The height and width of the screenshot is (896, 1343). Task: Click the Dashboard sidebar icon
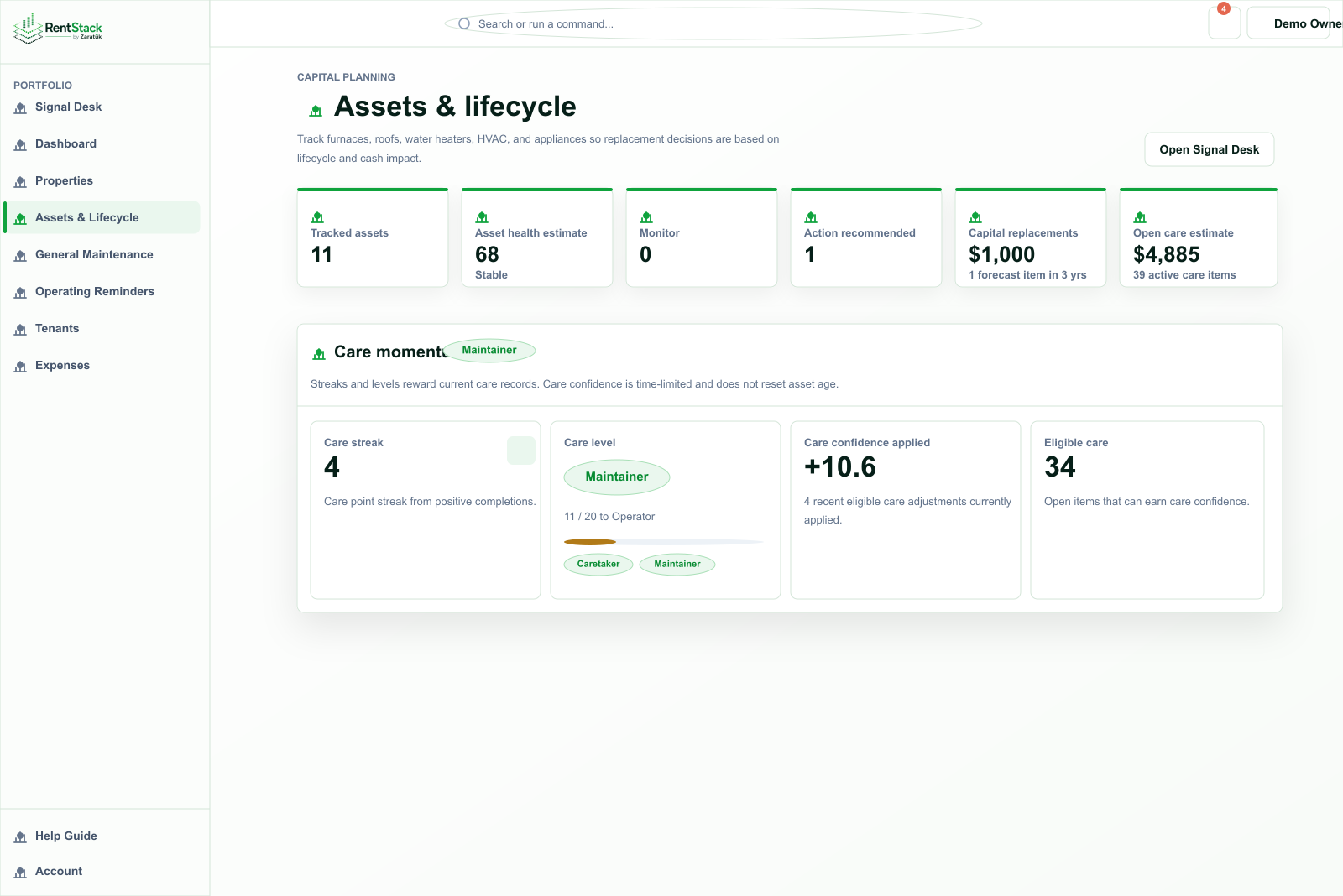tap(20, 145)
